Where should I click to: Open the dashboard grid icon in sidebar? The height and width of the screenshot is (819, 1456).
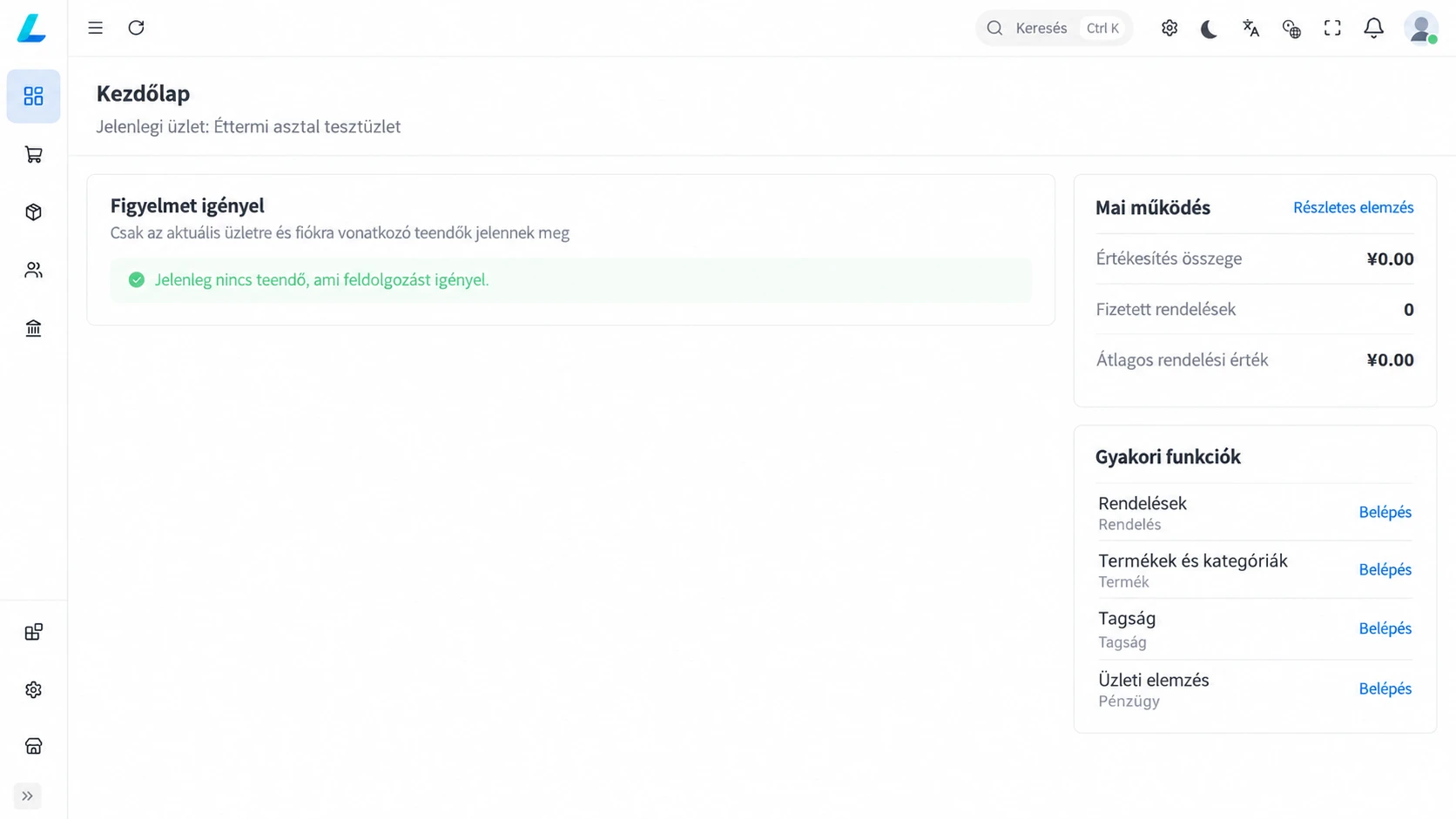coord(33,96)
